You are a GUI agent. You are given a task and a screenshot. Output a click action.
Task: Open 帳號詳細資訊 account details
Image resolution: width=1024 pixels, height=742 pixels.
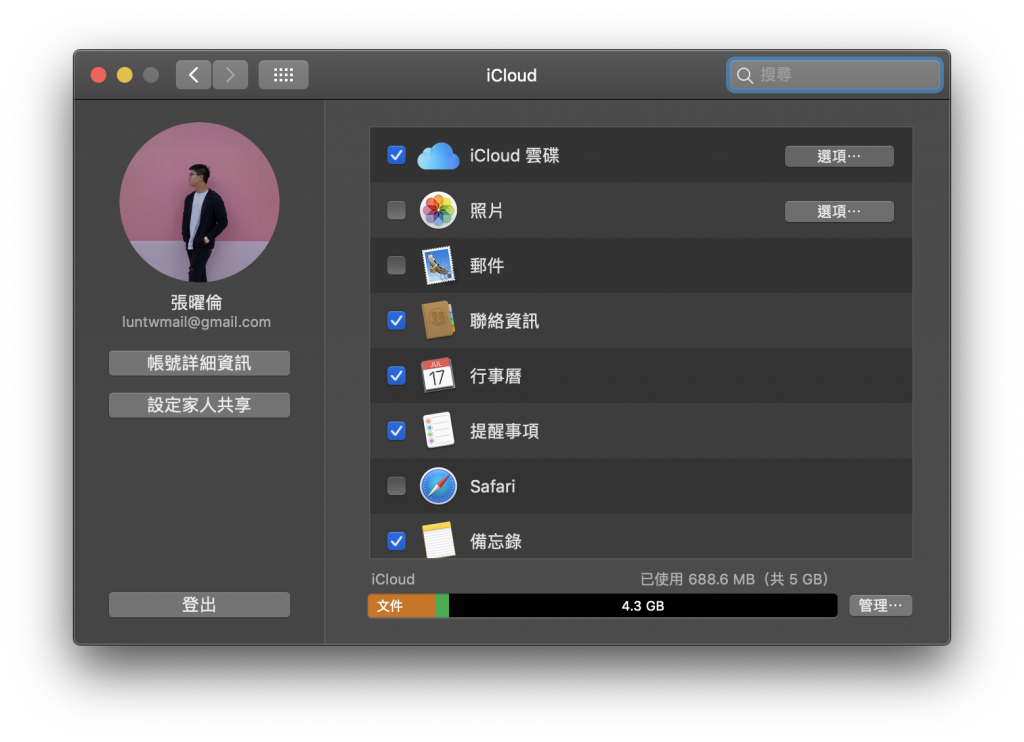(x=199, y=363)
